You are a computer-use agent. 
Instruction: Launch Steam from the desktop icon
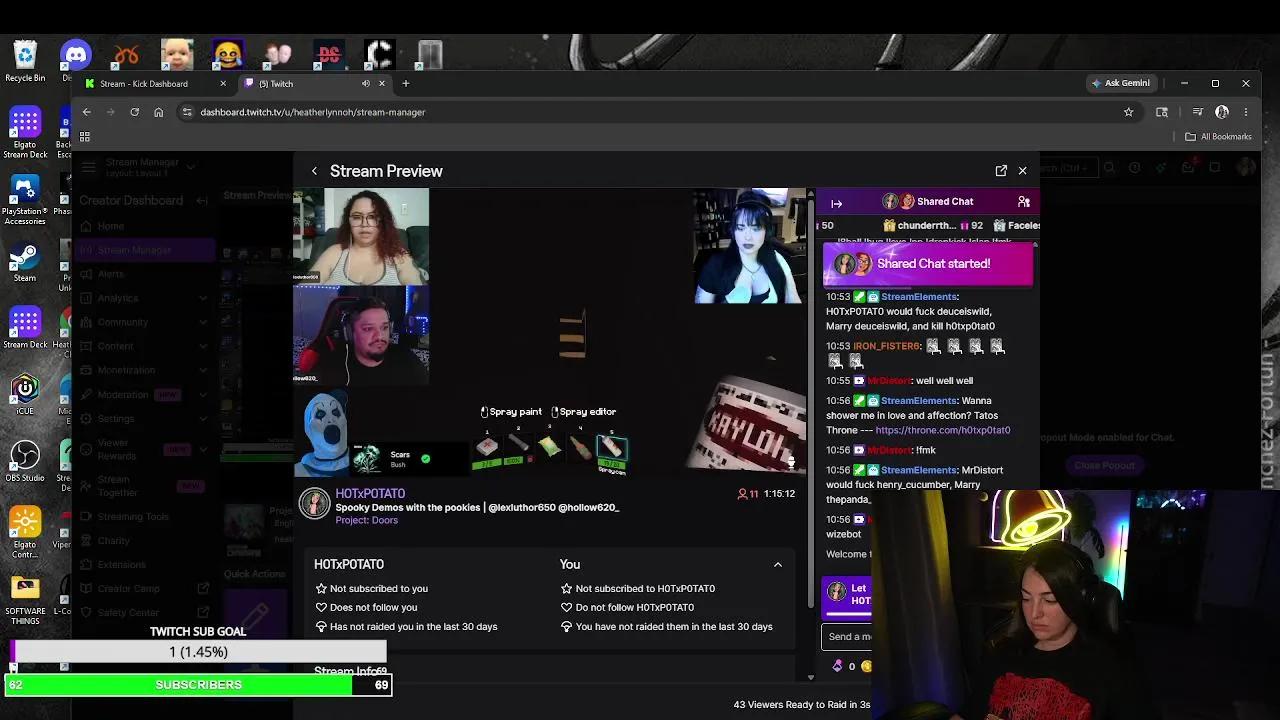[25, 264]
